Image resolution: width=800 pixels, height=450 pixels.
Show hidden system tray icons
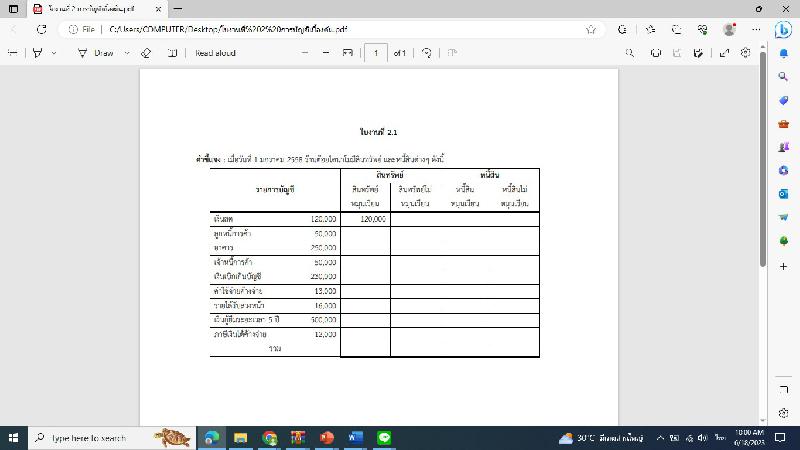tap(660, 438)
